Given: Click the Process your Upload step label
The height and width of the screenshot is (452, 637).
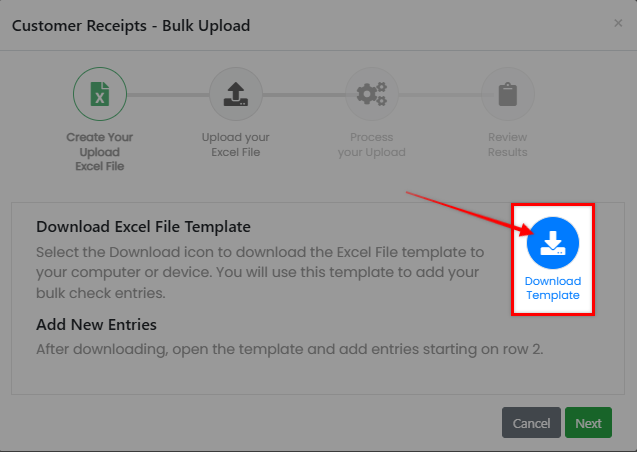Looking at the screenshot, I should click(x=372, y=145).
